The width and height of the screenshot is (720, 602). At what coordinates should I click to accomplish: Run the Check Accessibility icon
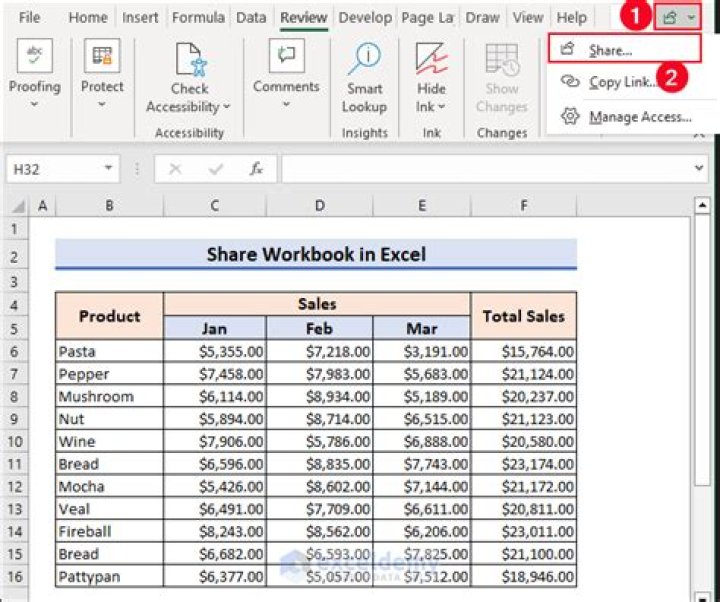pos(191,59)
